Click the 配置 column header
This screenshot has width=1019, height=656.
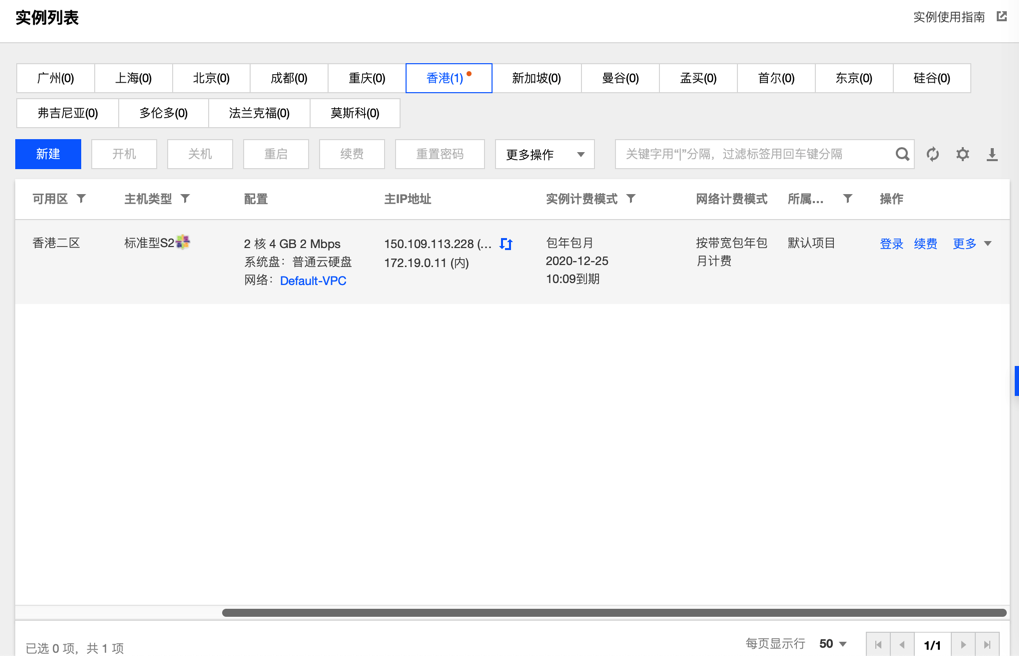coord(255,199)
